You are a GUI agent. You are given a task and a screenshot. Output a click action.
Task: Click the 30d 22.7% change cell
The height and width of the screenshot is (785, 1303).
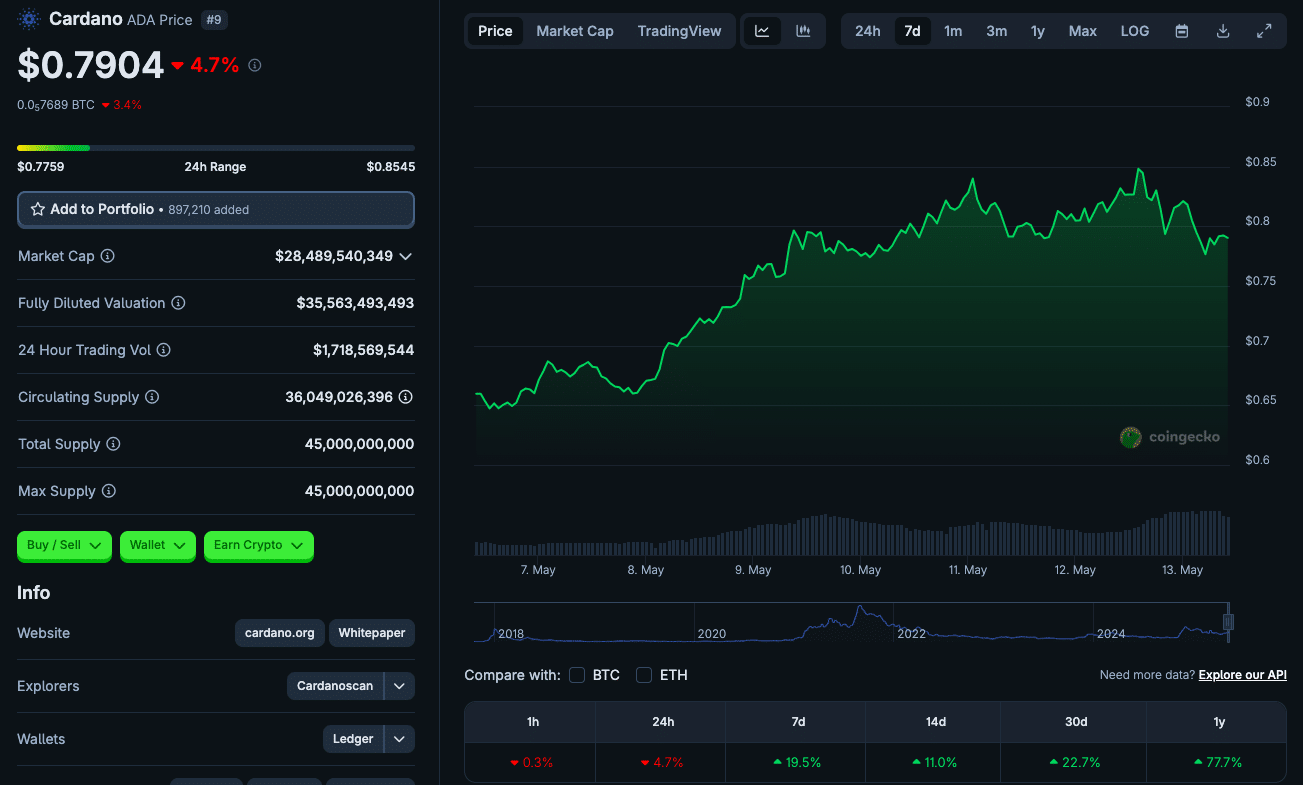point(1076,762)
